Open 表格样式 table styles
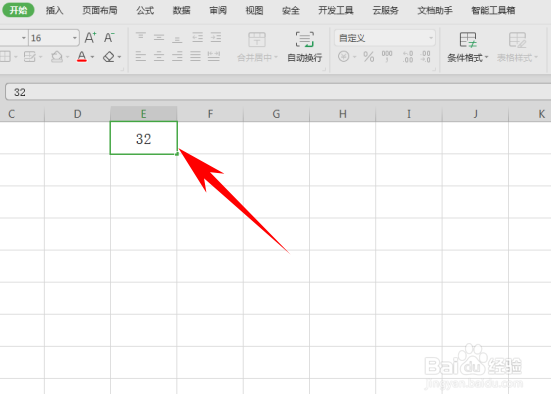 [x=517, y=47]
